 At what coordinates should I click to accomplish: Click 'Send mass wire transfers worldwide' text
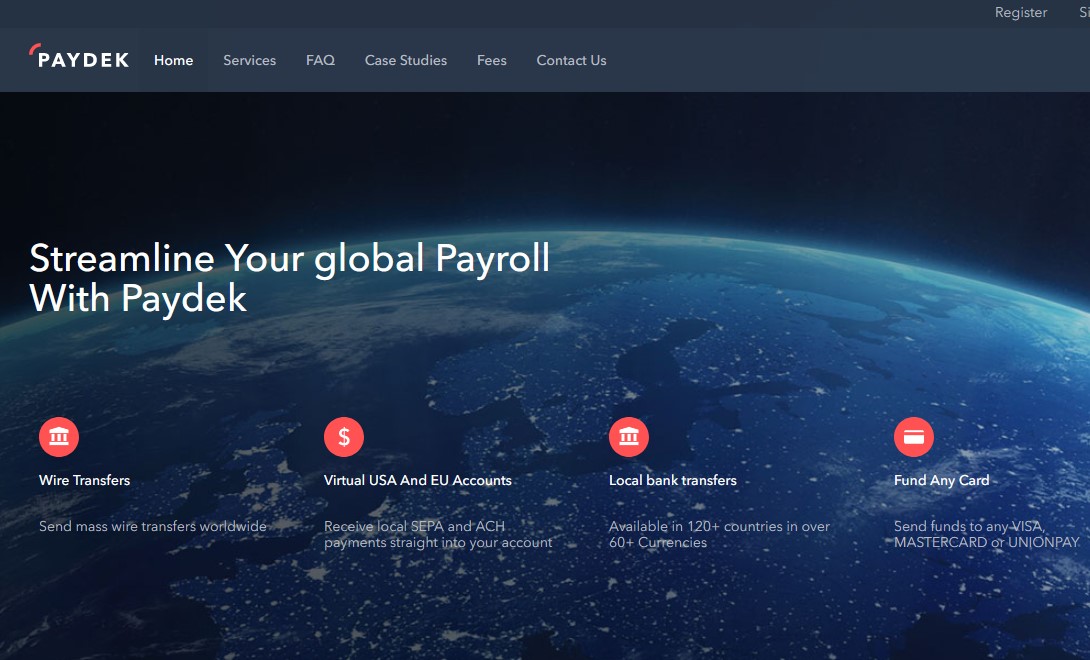pos(153,526)
